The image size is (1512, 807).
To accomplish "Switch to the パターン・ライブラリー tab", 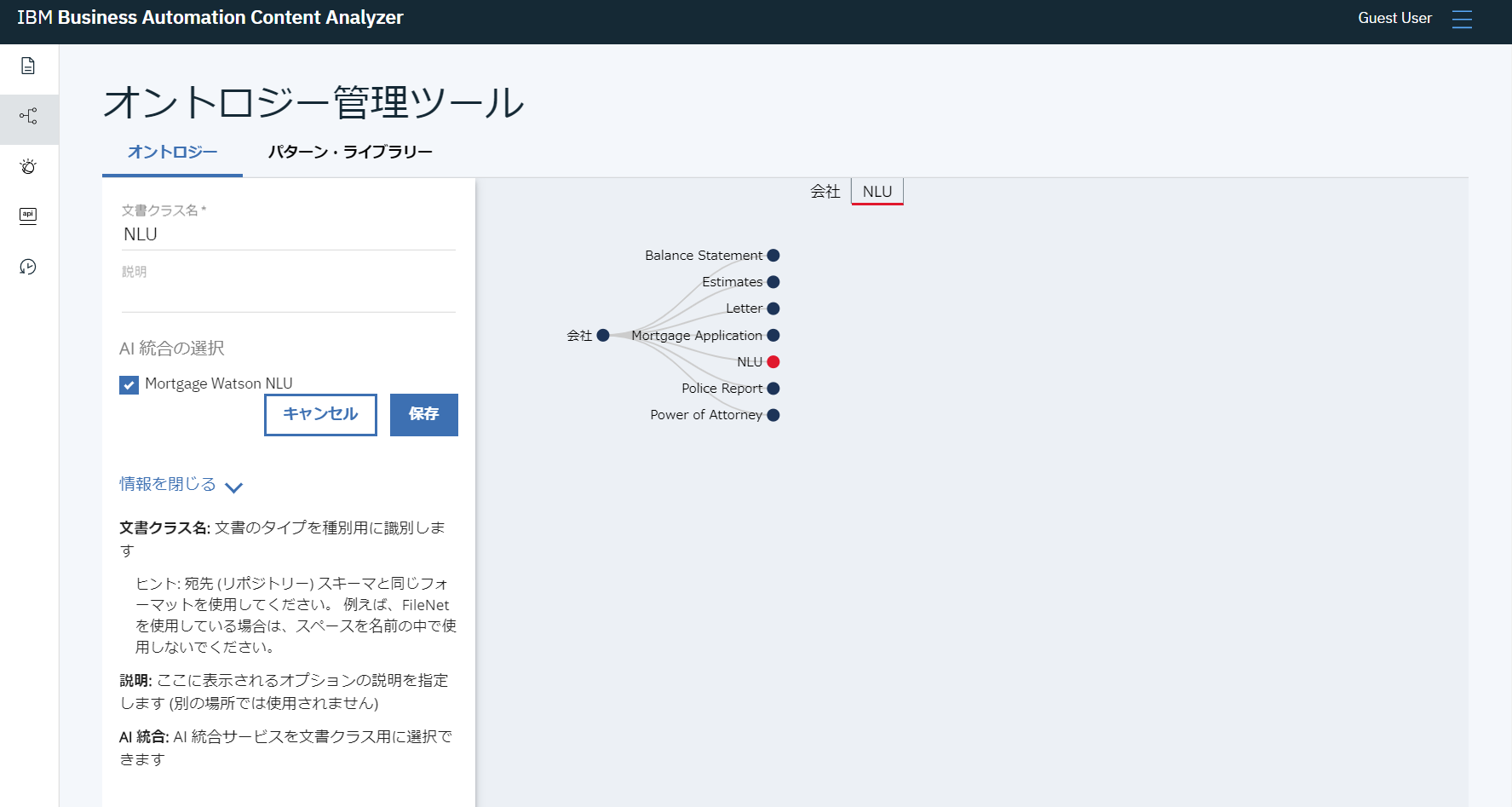I will (x=351, y=151).
